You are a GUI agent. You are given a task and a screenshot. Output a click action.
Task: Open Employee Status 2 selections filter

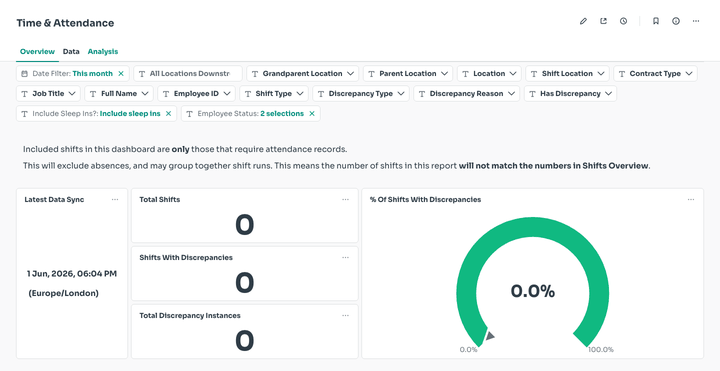click(x=251, y=113)
